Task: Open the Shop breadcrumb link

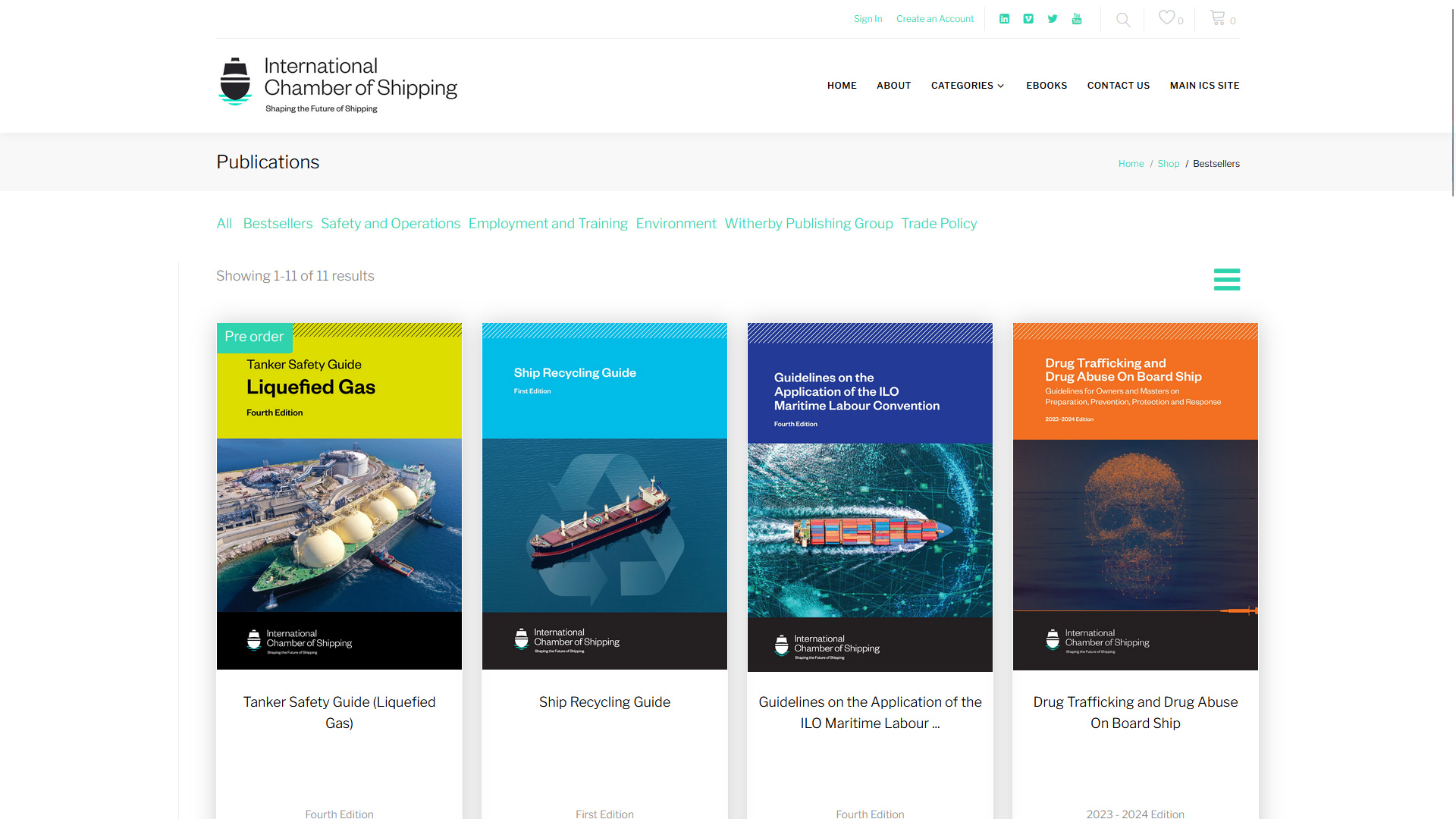Action: (1168, 164)
